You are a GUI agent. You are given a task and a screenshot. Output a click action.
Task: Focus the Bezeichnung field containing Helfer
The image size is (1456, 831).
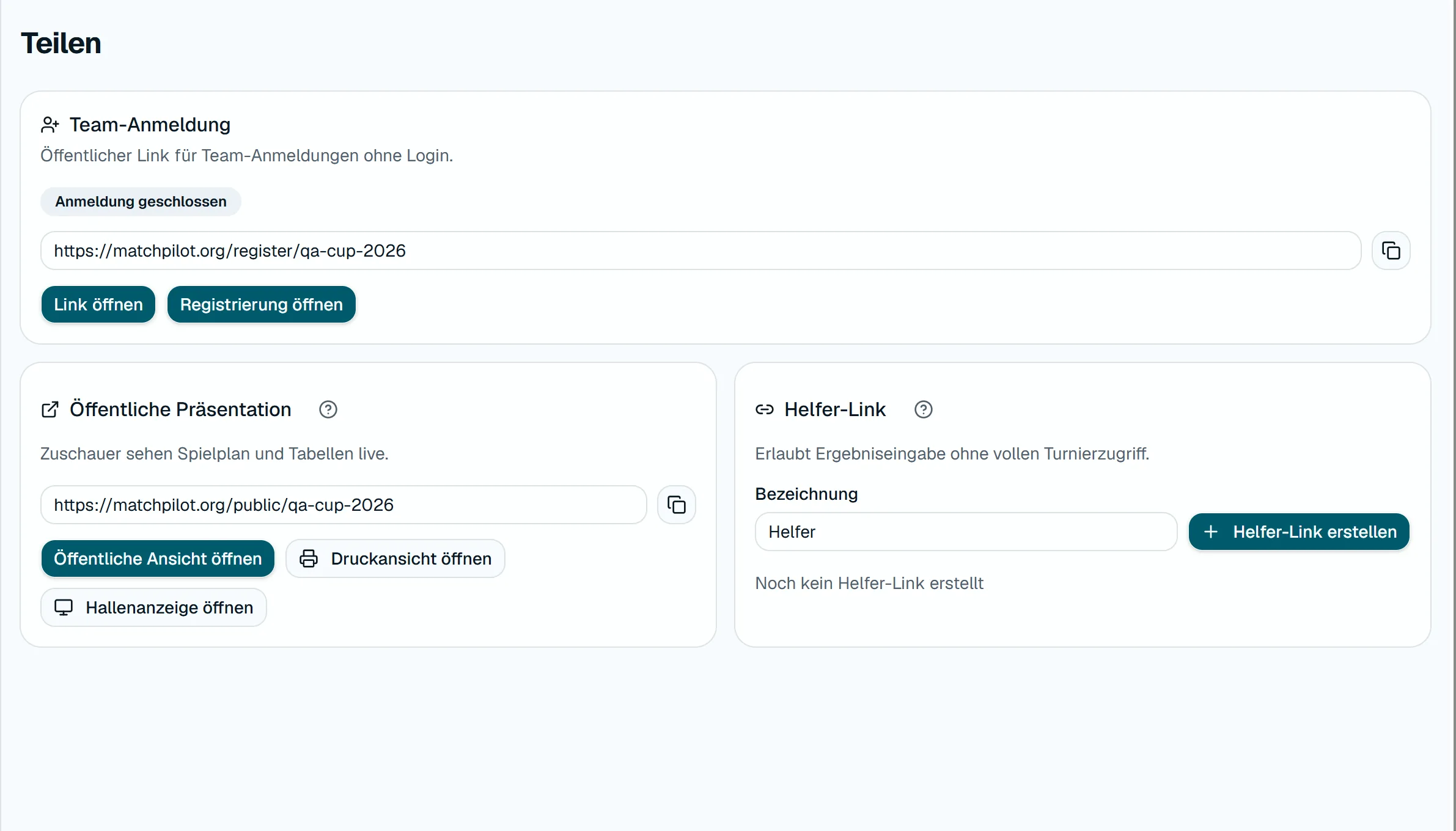(966, 532)
